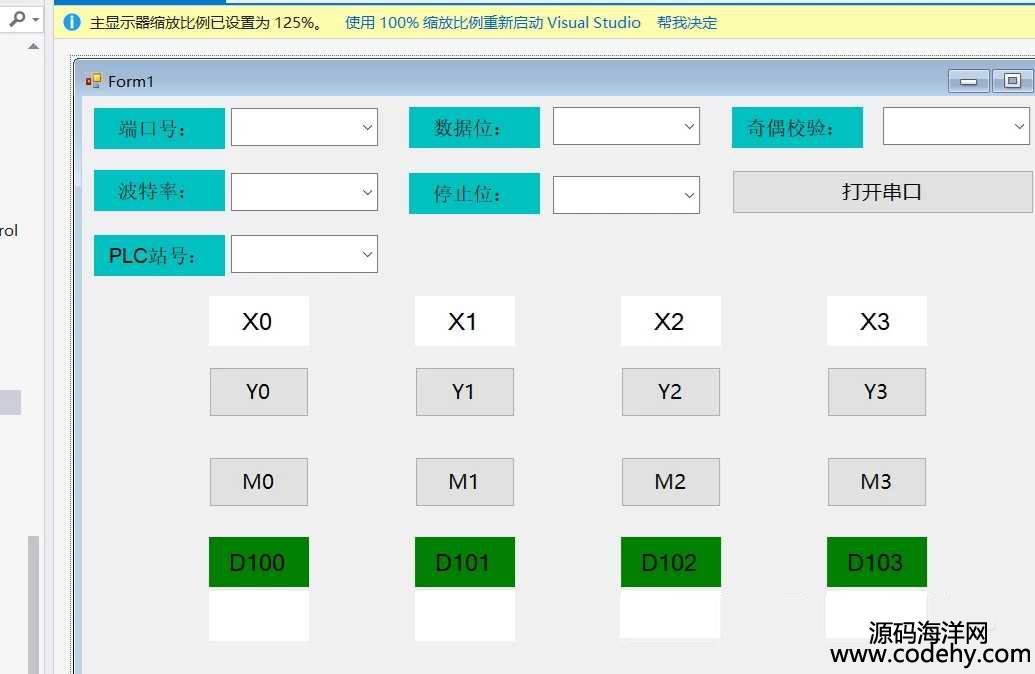Select the X1 input label

pos(465,321)
